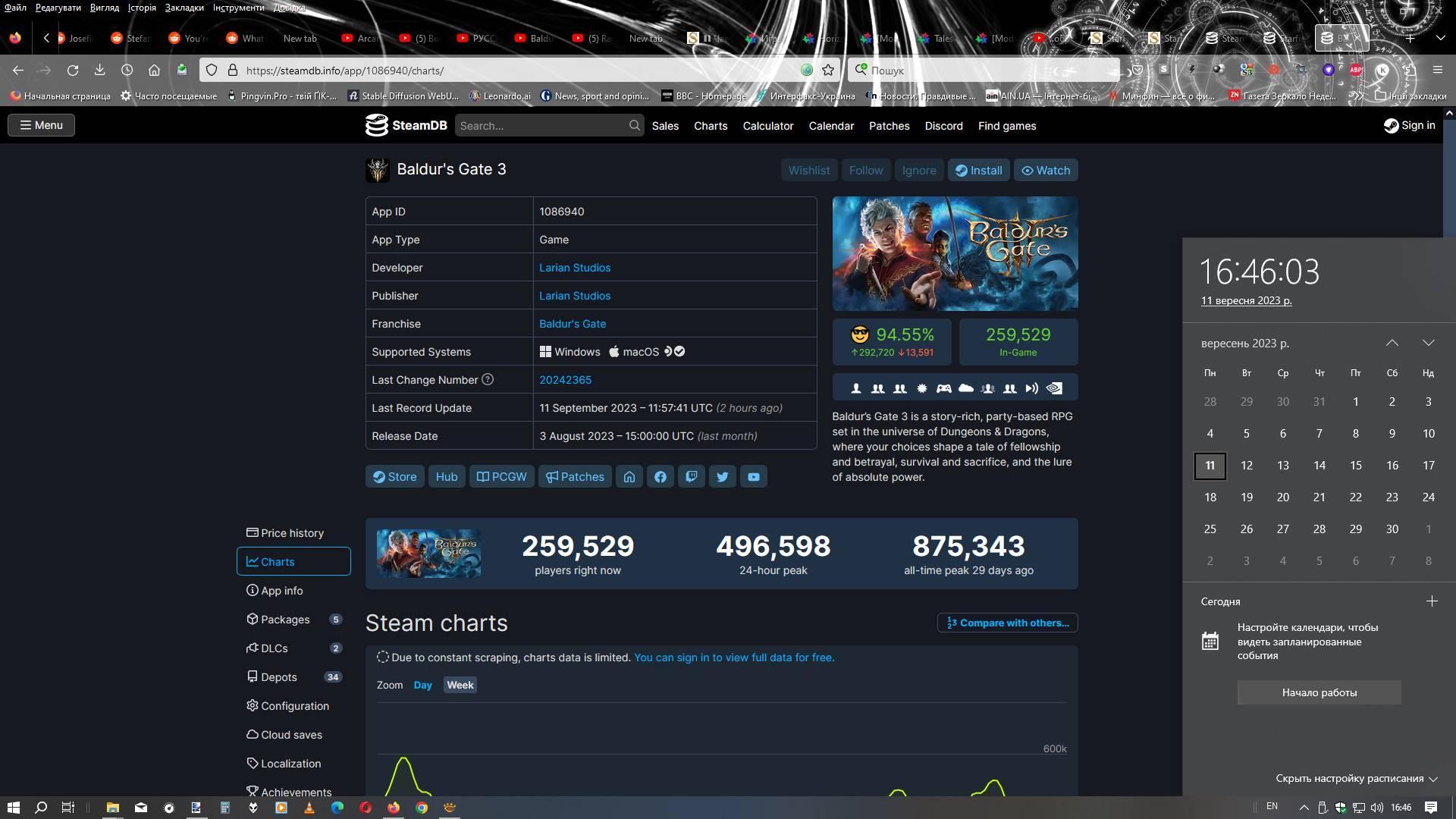
Task: Open Larian Studios developer link
Action: pos(575,268)
